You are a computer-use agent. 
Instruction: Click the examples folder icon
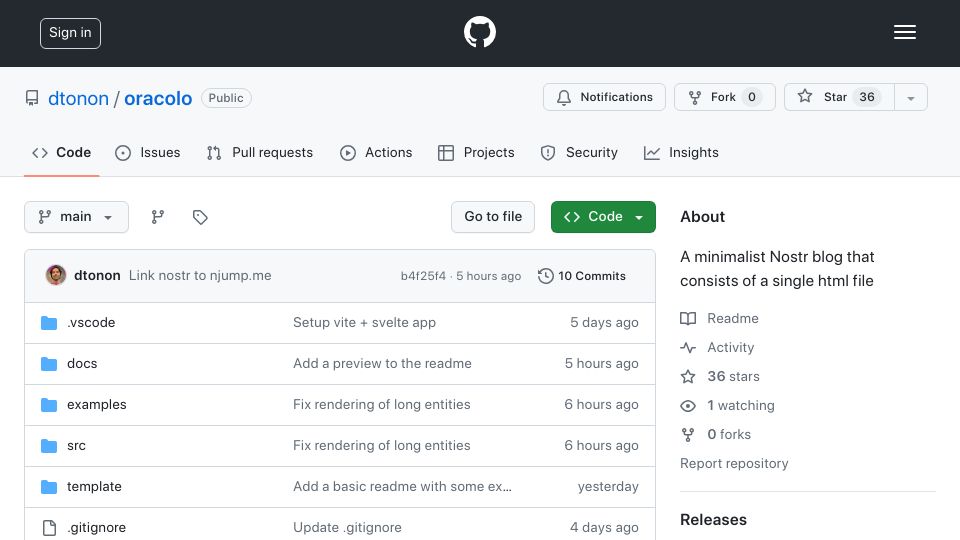(x=49, y=405)
